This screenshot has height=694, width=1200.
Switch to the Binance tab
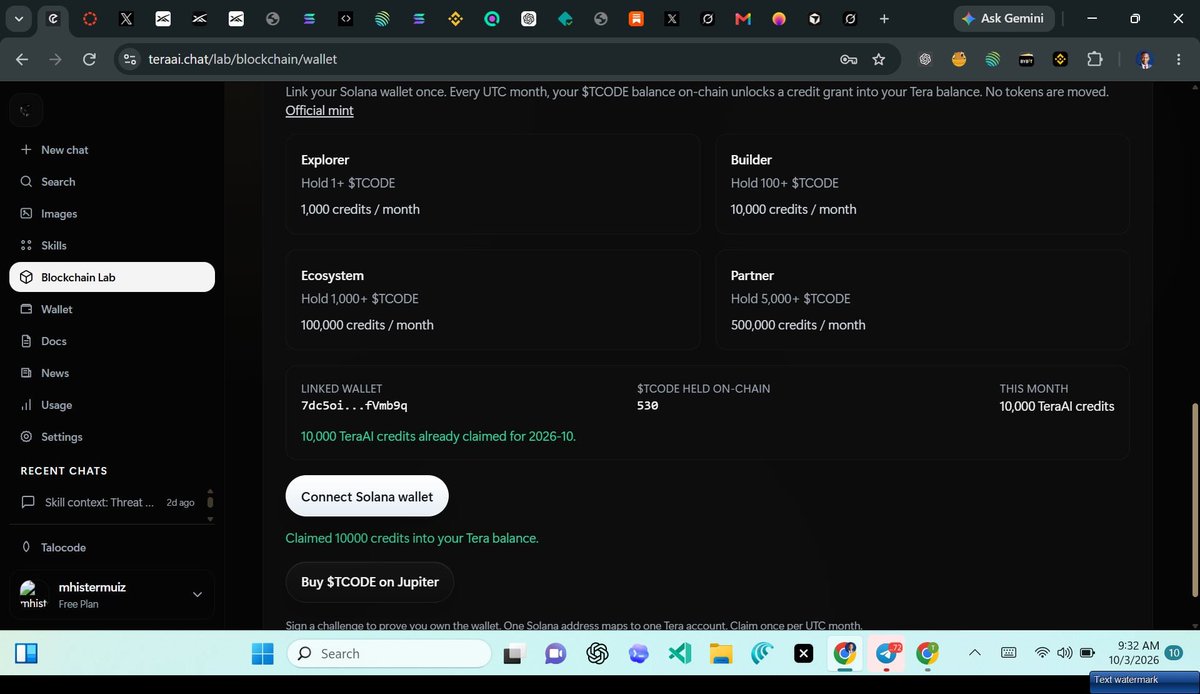click(455, 19)
